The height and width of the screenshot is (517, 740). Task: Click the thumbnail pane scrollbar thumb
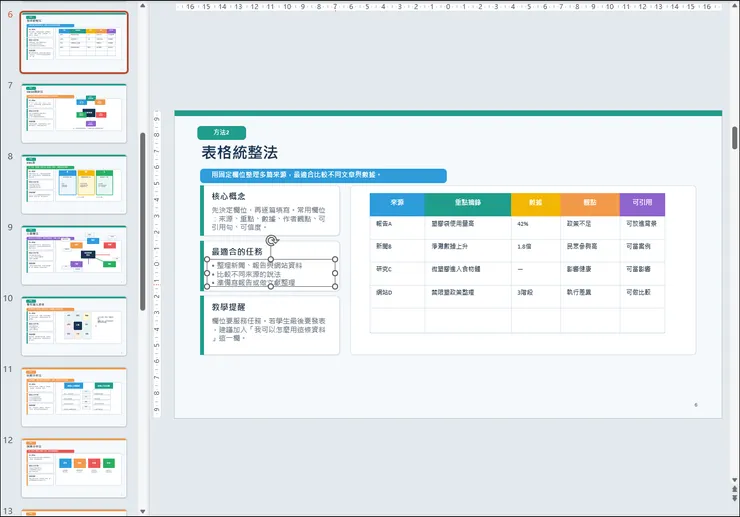pyautogui.click(x=143, y=221)
